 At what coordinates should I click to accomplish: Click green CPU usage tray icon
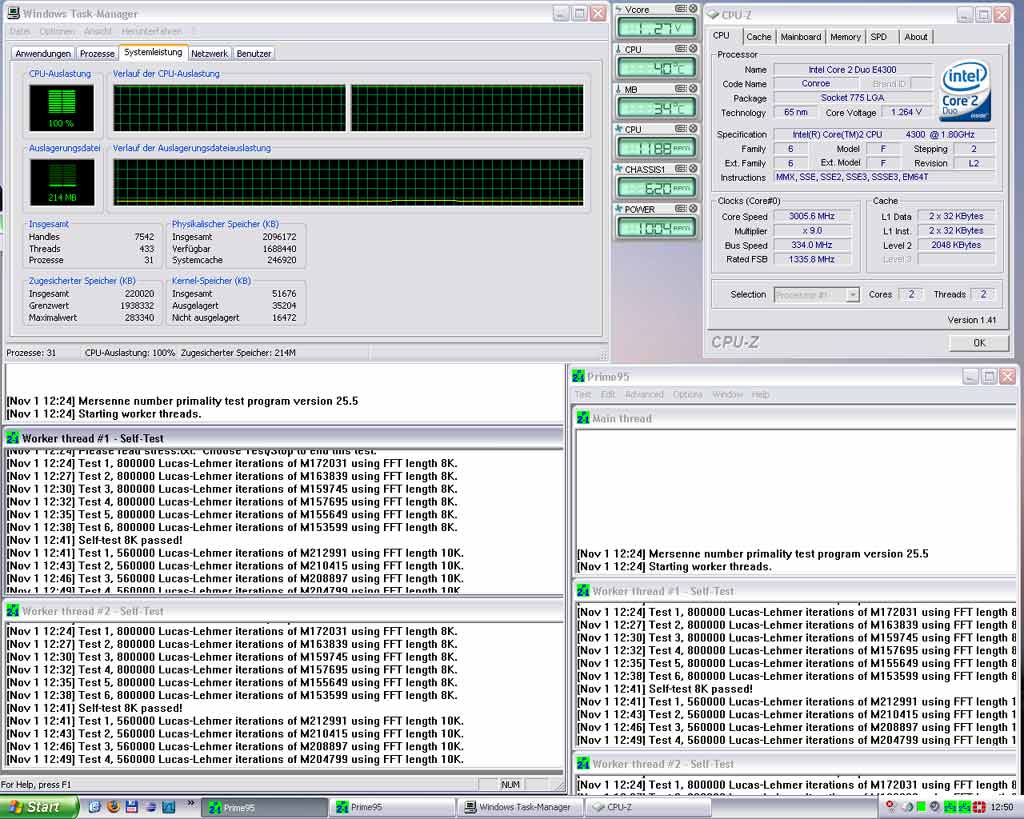(x=920, y=807)
